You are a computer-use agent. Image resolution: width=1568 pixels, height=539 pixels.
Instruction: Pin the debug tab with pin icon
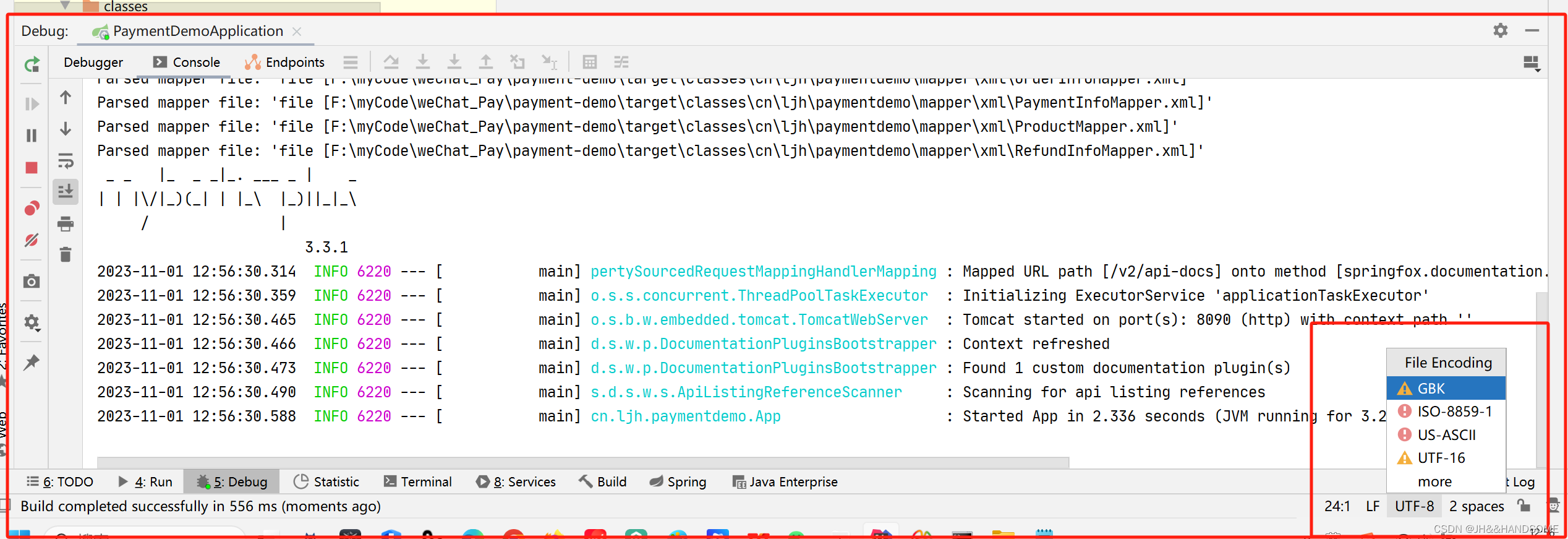pos(32,363)
